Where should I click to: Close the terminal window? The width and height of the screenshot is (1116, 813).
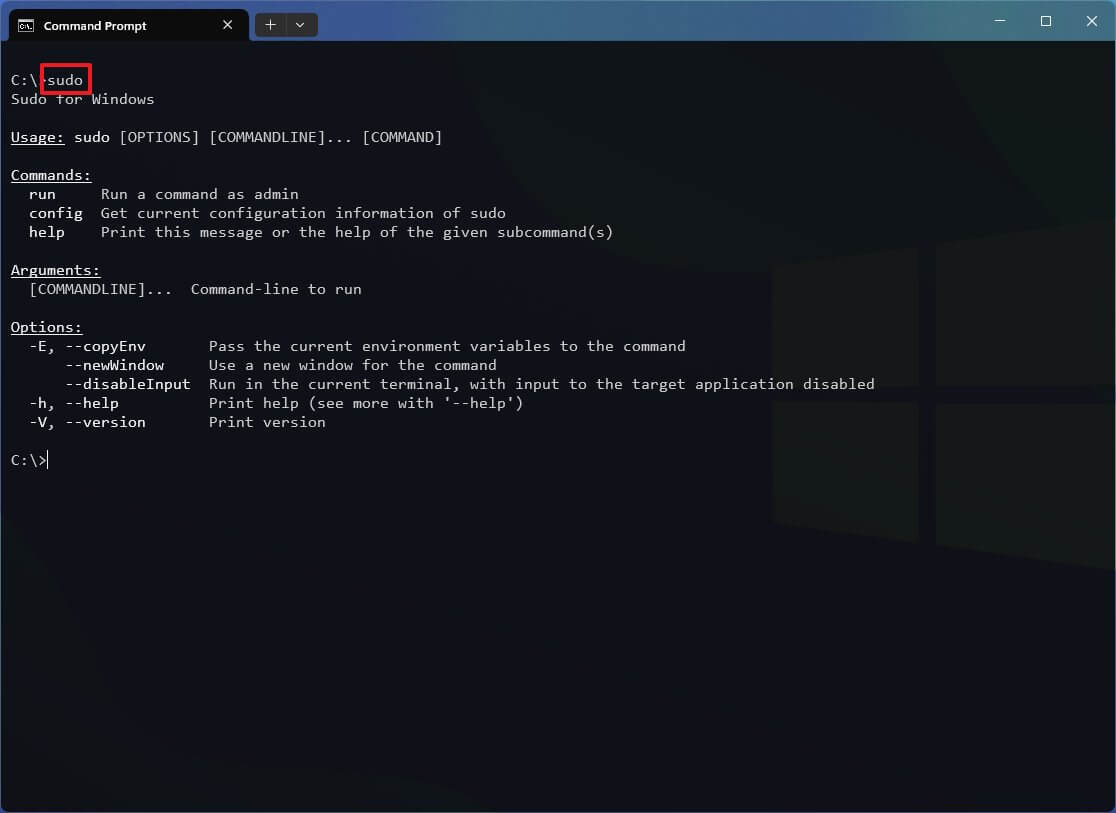(1092, 21)
